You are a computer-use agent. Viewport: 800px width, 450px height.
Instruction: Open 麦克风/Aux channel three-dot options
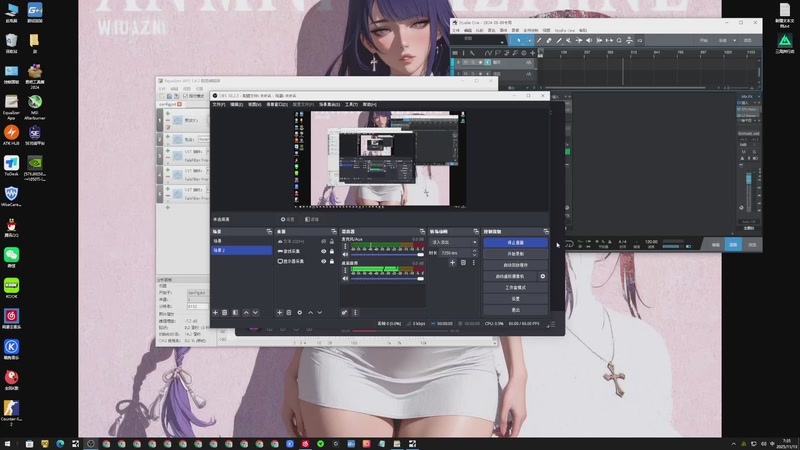345,246
